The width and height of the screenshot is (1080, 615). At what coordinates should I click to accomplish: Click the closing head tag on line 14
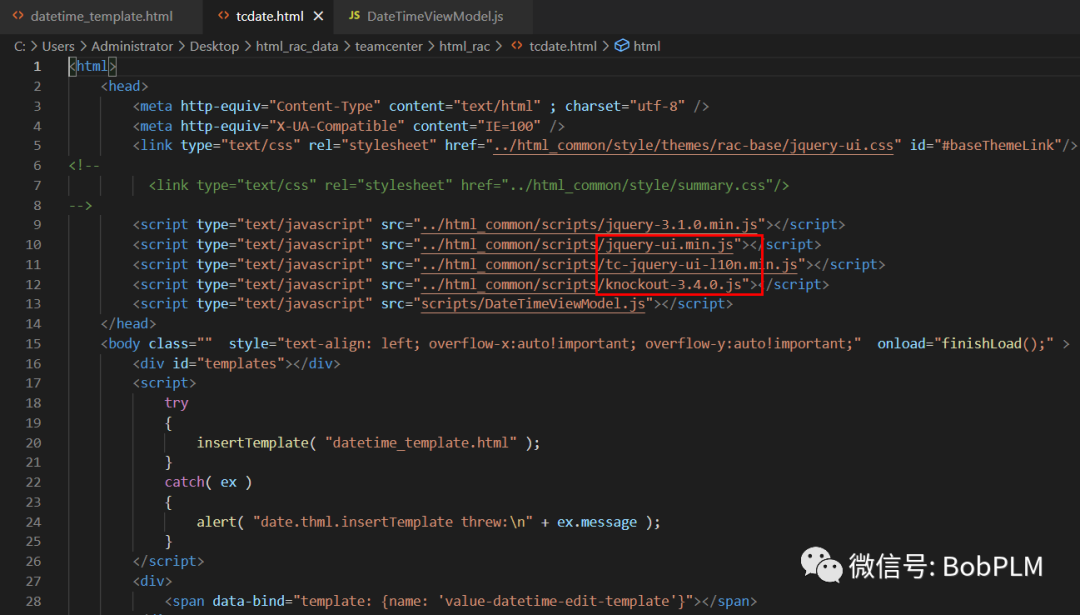click(128, 324)
